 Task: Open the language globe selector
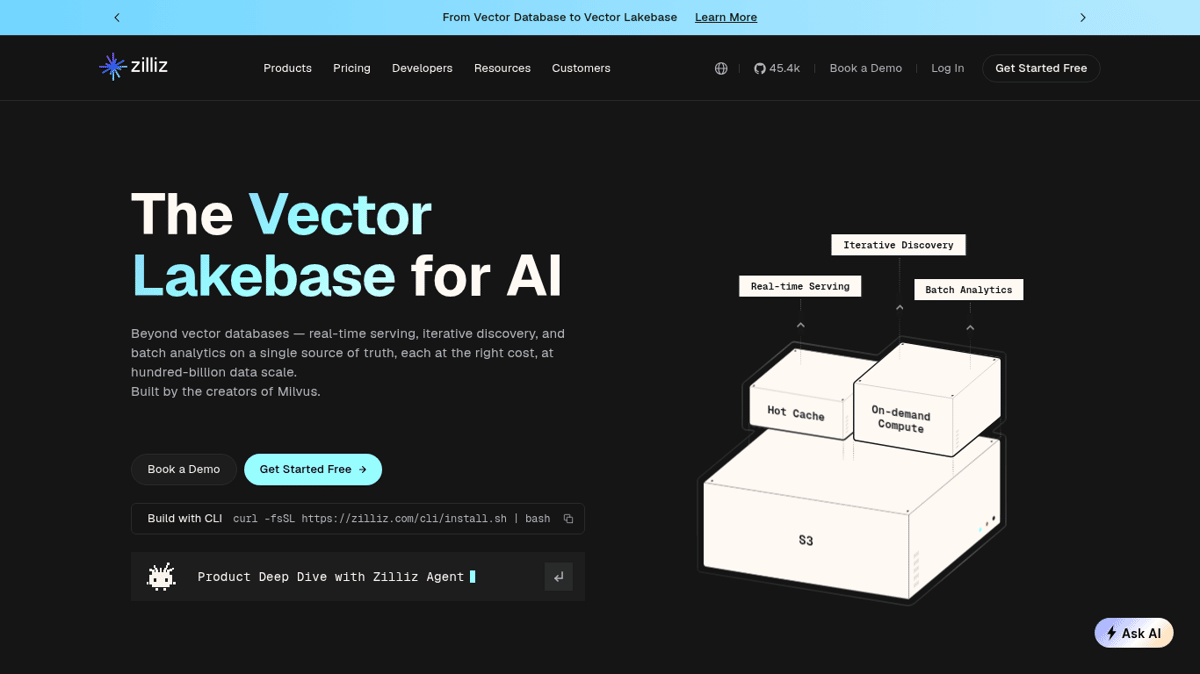point(721,68)
